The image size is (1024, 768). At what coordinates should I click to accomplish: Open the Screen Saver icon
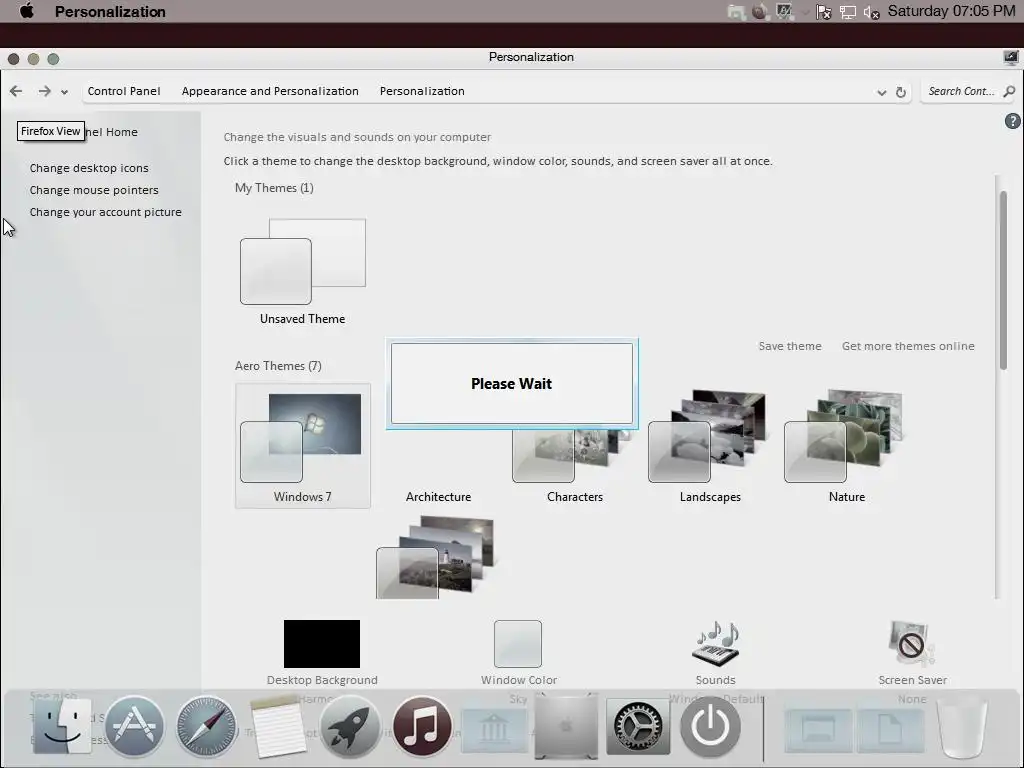[x=912, y=643]
